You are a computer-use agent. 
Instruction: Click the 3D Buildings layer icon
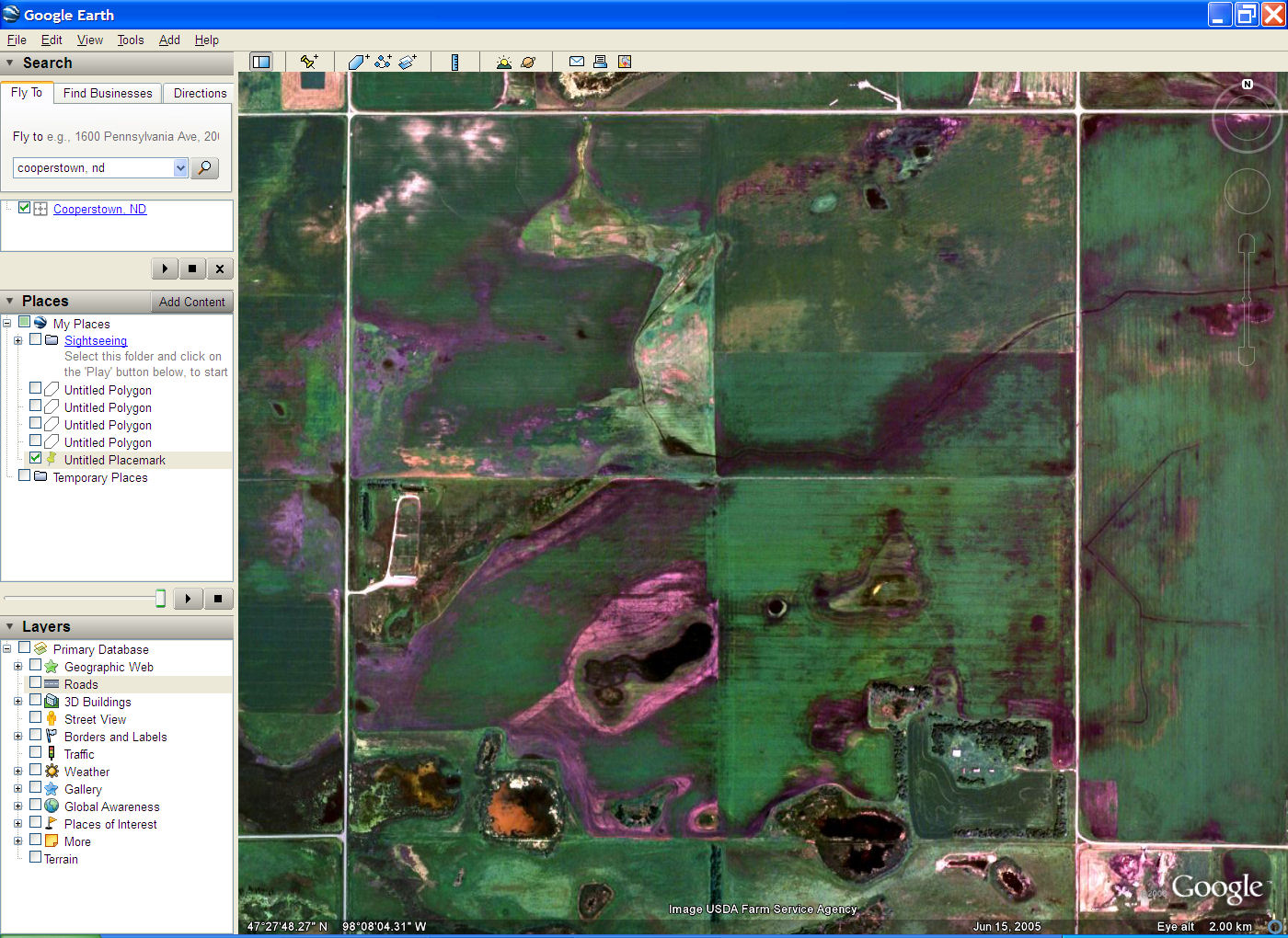tap(52, 702)
